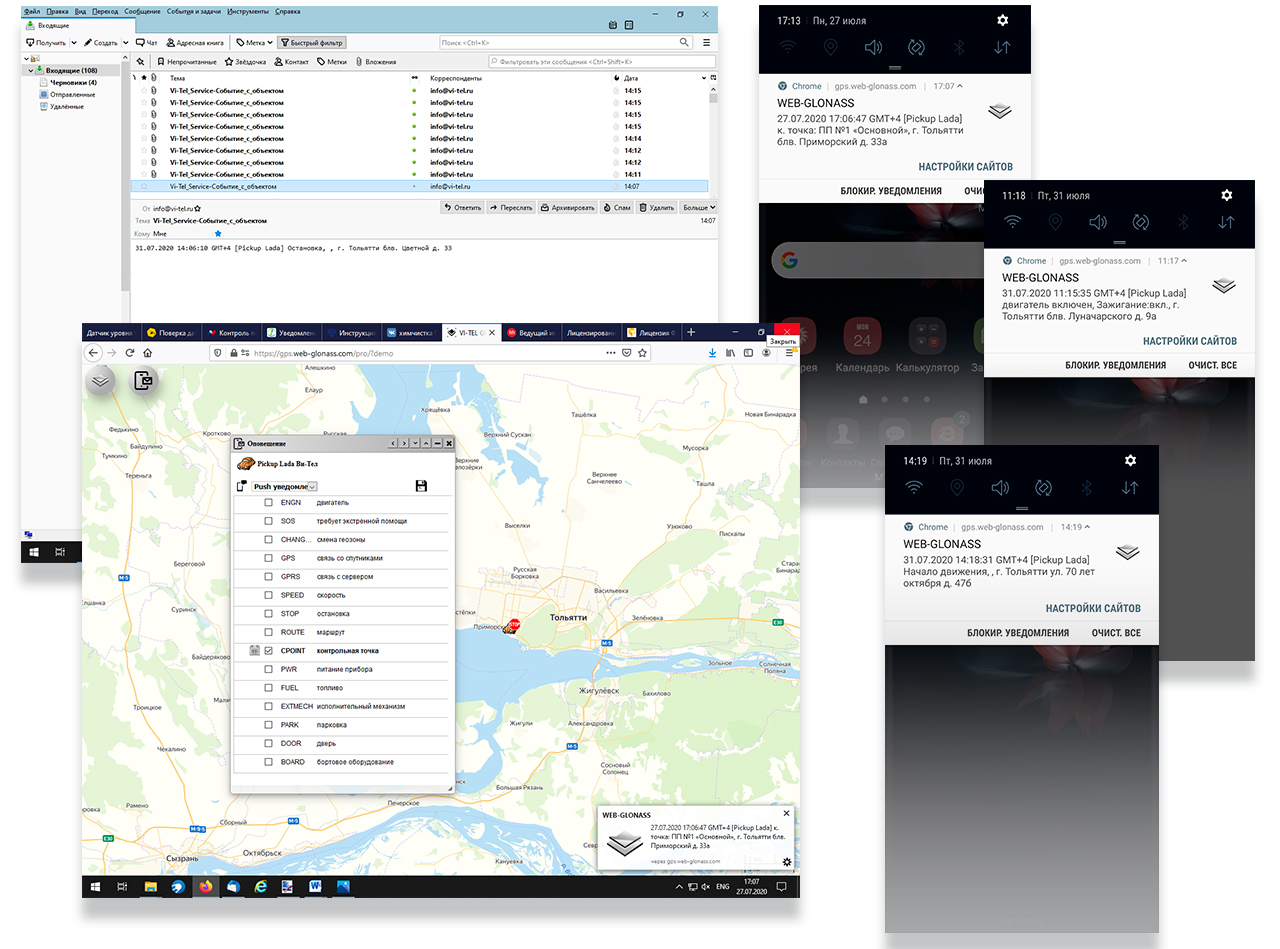Image resolution: width=1280 pixels, height=949 pixels.
Task: Toggle location on the 11:18 phone quick settings
Action: click(1055, 222)
